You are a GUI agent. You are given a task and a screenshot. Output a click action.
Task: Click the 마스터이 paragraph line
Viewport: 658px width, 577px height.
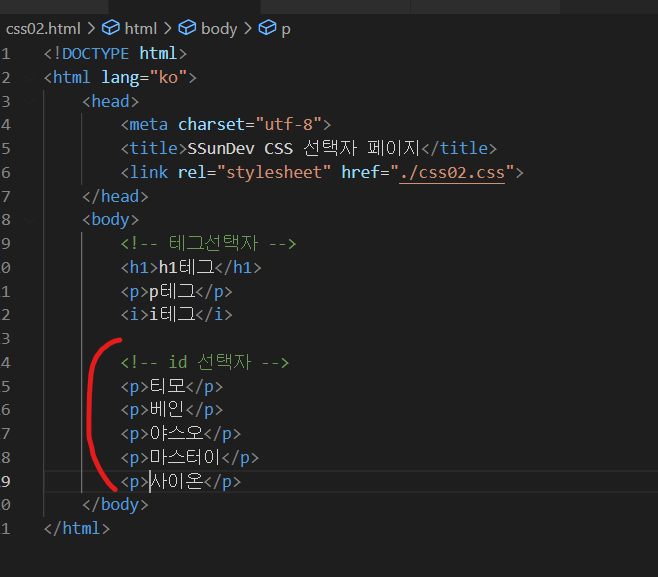190,457
